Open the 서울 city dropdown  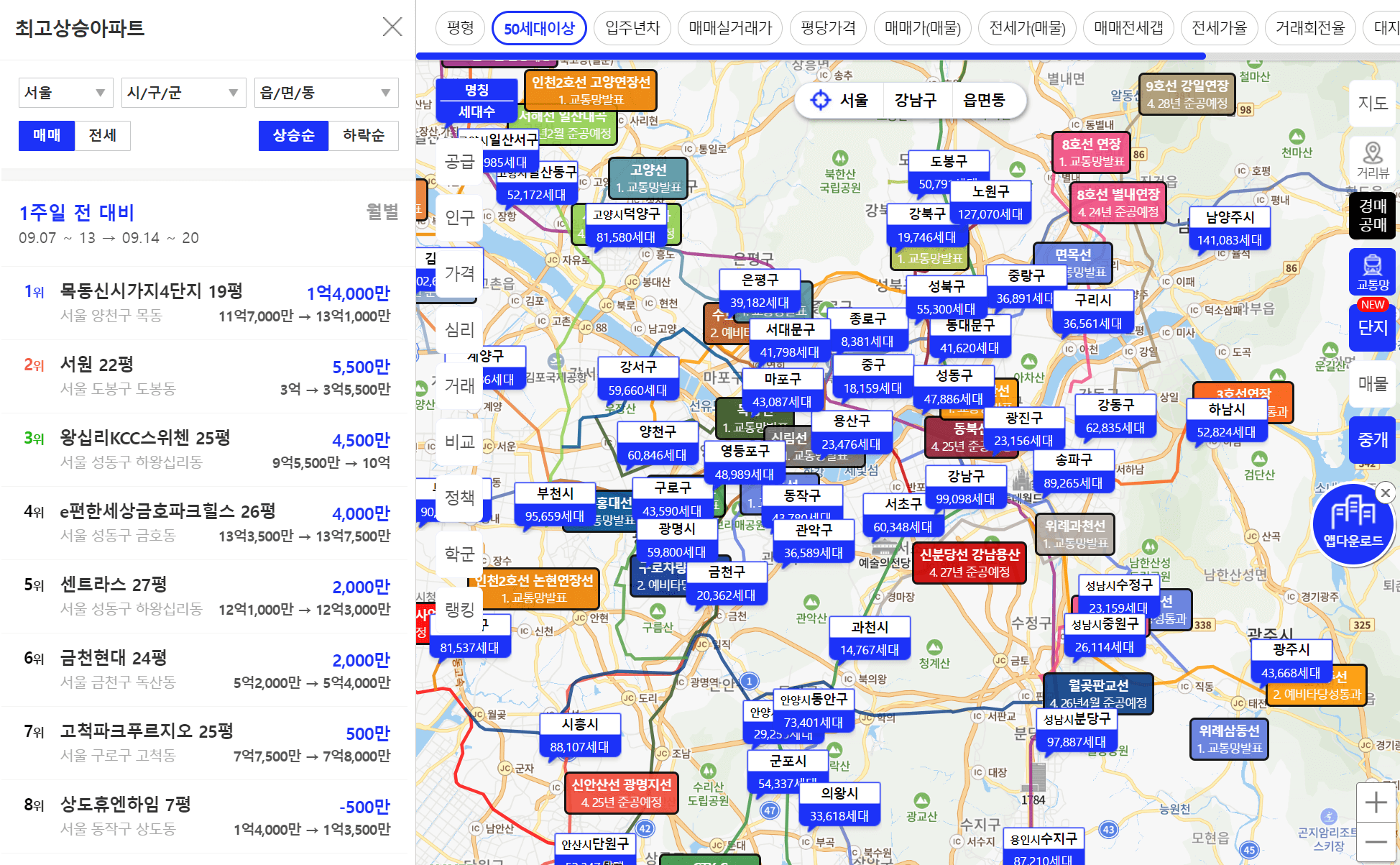(64, 93)
